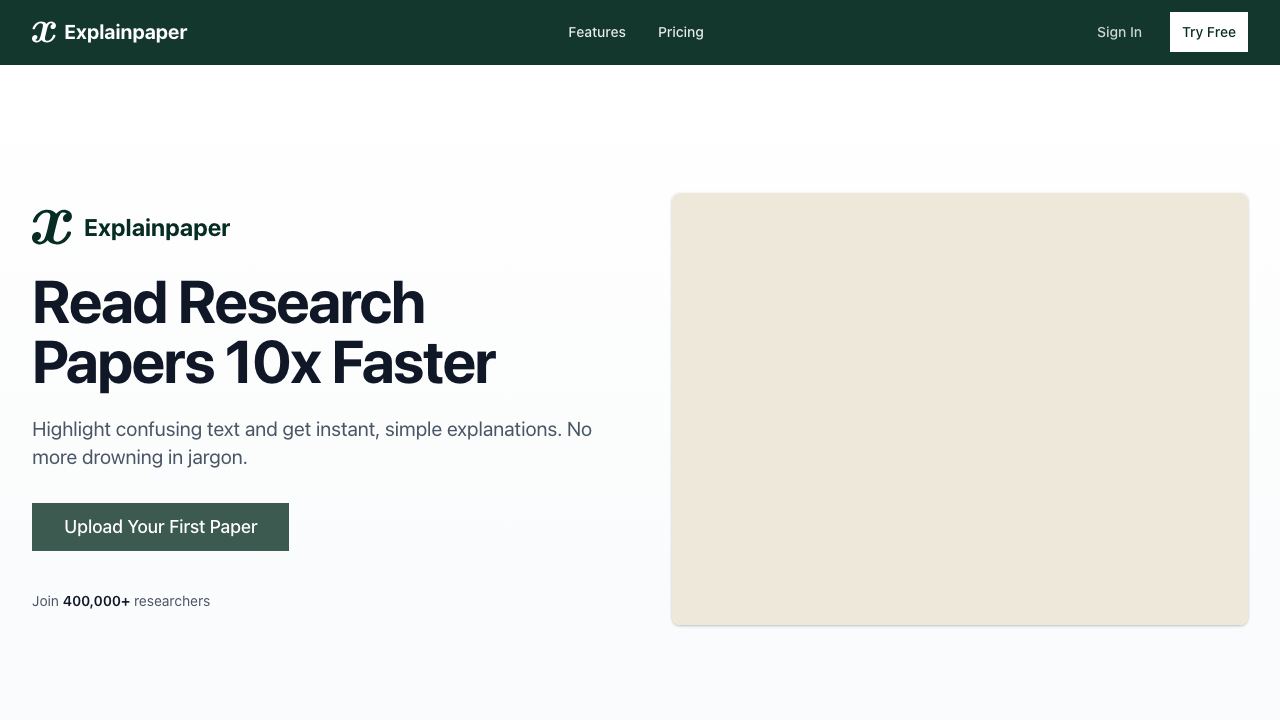1280x720 pixels.
Task: Click the Try Free button
Action: 1209,32
